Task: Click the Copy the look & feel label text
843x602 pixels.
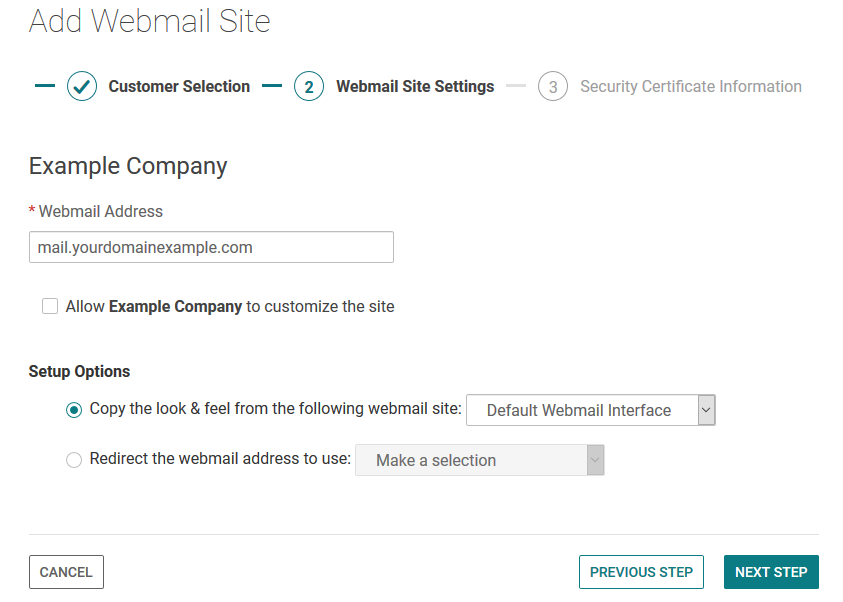Action: [275, 409]
